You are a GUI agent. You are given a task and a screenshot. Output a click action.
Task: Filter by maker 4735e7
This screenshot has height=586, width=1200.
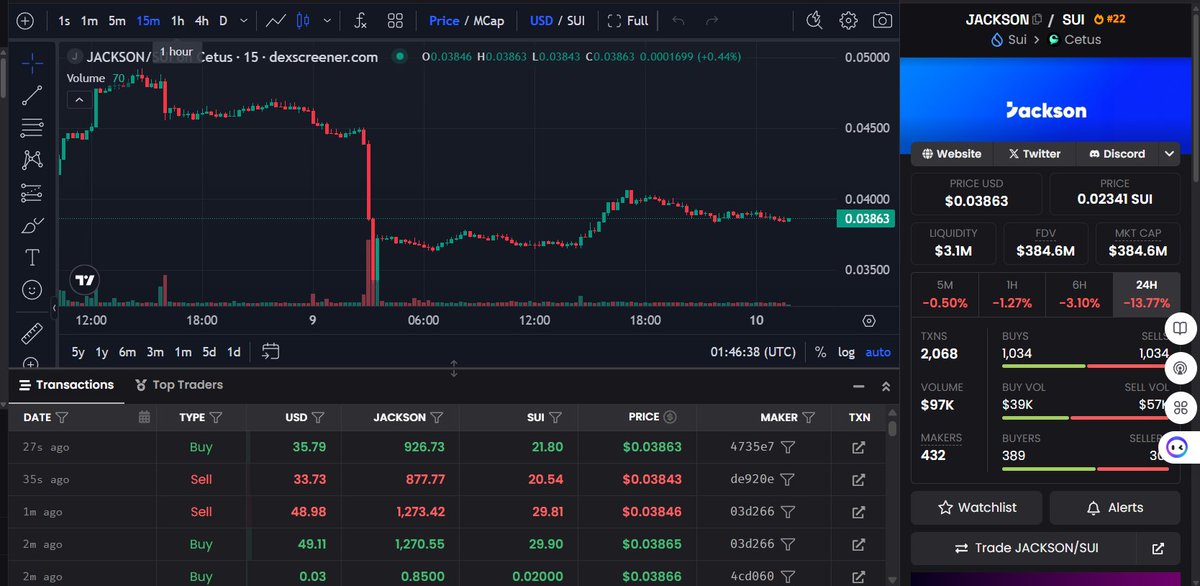(788, 447)
